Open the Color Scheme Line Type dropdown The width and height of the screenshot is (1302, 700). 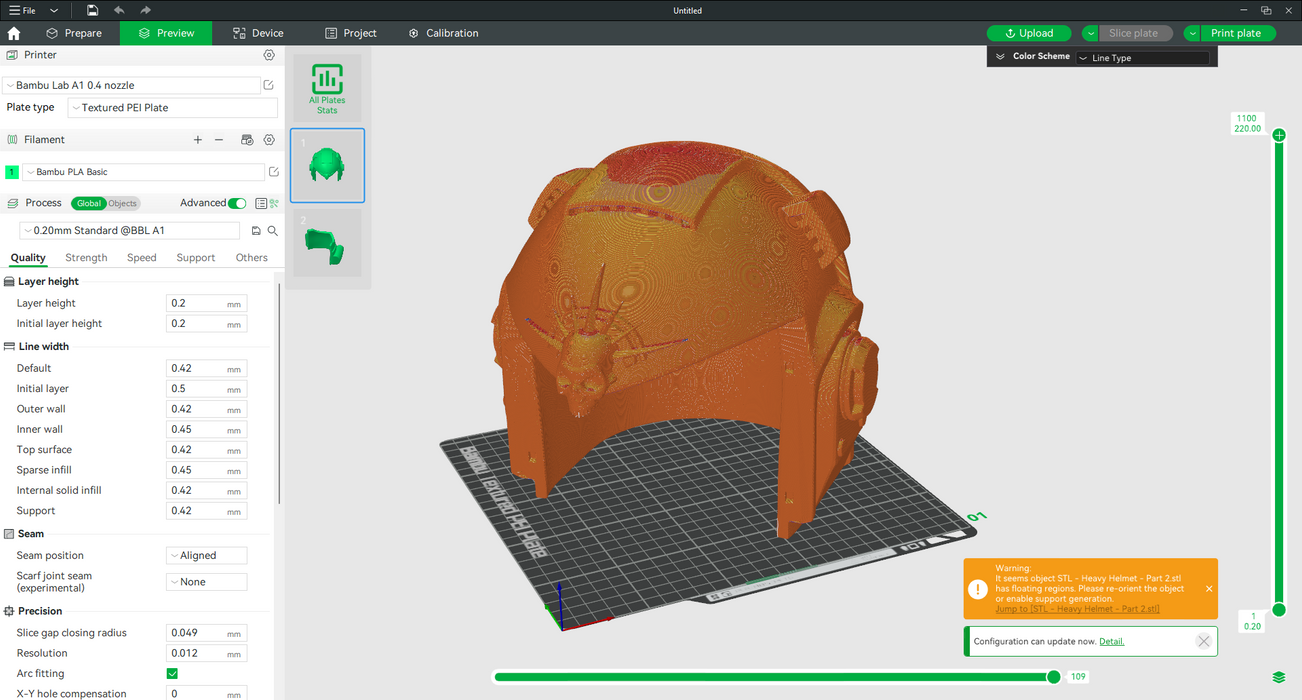pos(1142,58)
